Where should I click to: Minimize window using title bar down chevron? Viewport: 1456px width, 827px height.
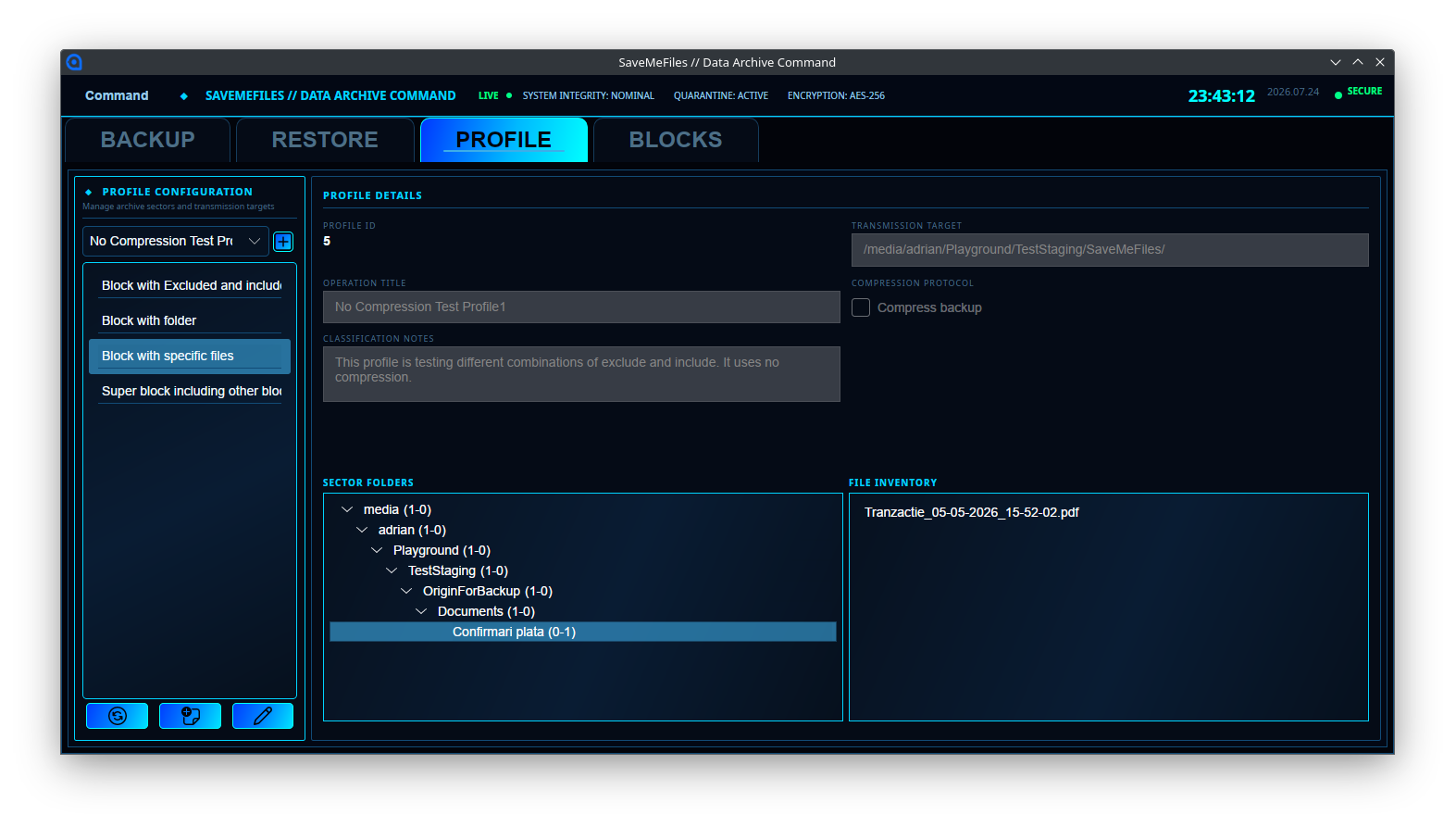tap(1336, 62)
